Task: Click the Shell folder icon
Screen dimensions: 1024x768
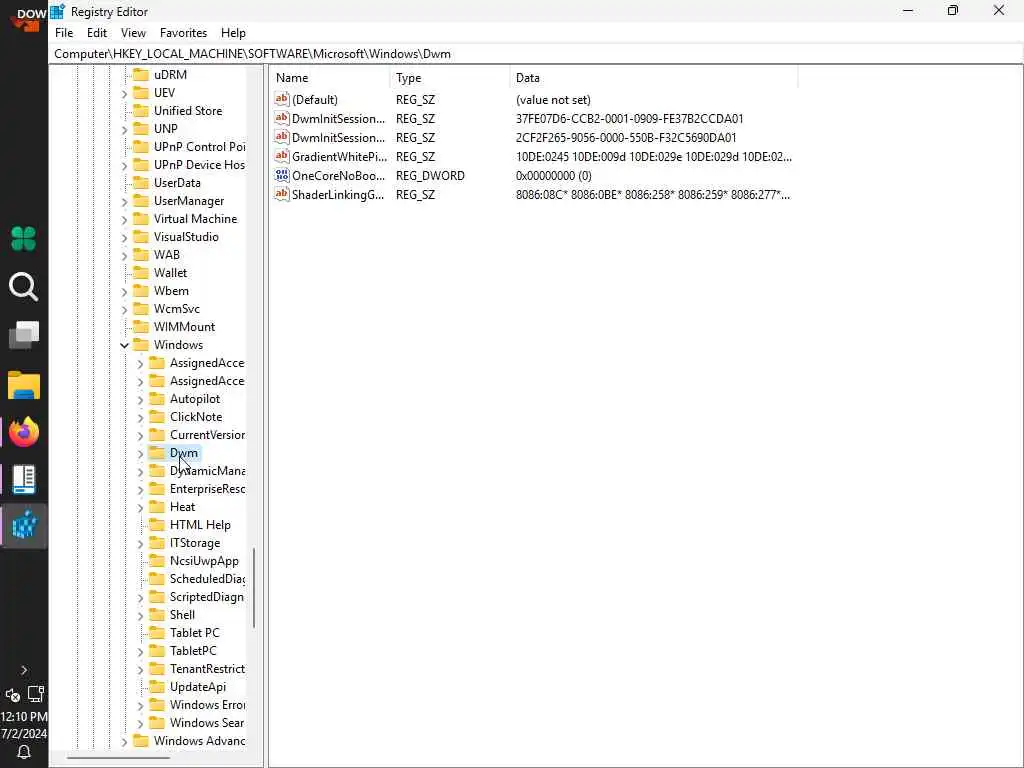Action: click(x=157, y=615)
